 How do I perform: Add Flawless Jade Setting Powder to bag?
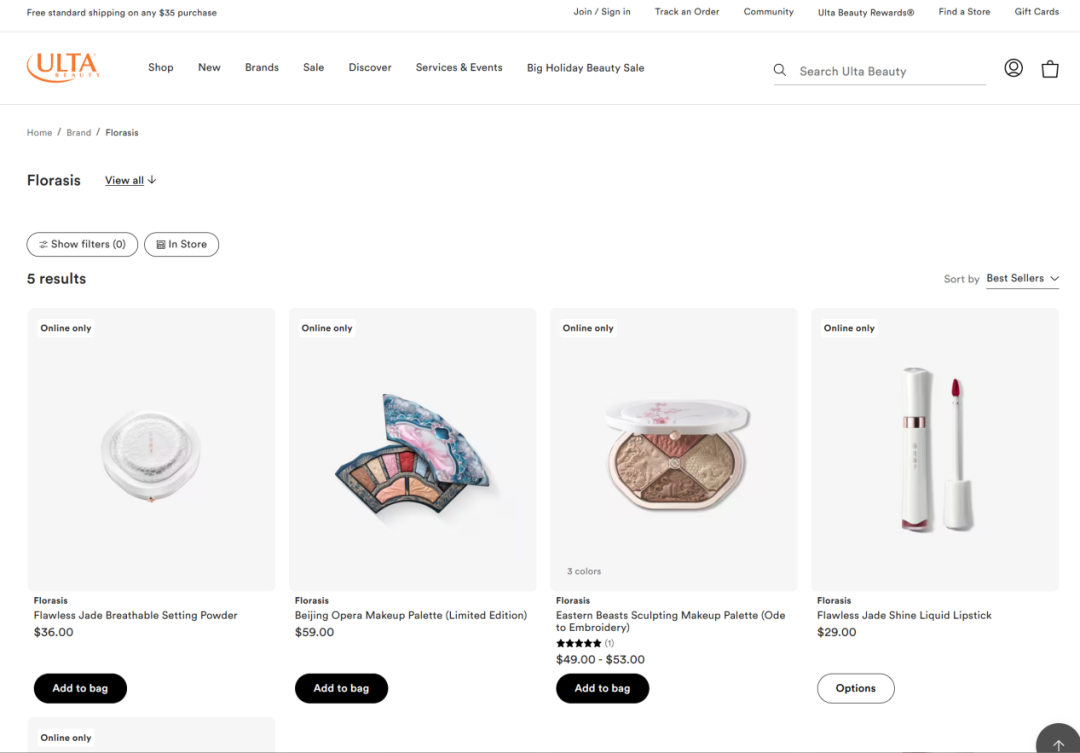80,688
